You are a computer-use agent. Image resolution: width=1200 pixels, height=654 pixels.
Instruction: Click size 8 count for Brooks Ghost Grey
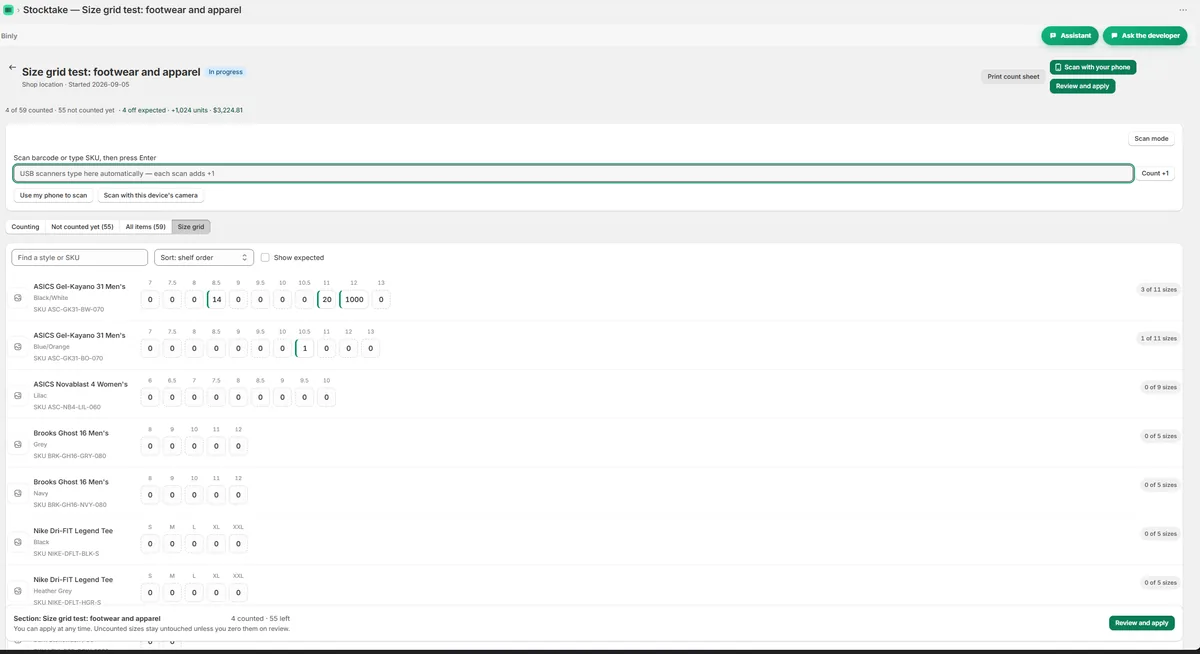pos(150,446)
